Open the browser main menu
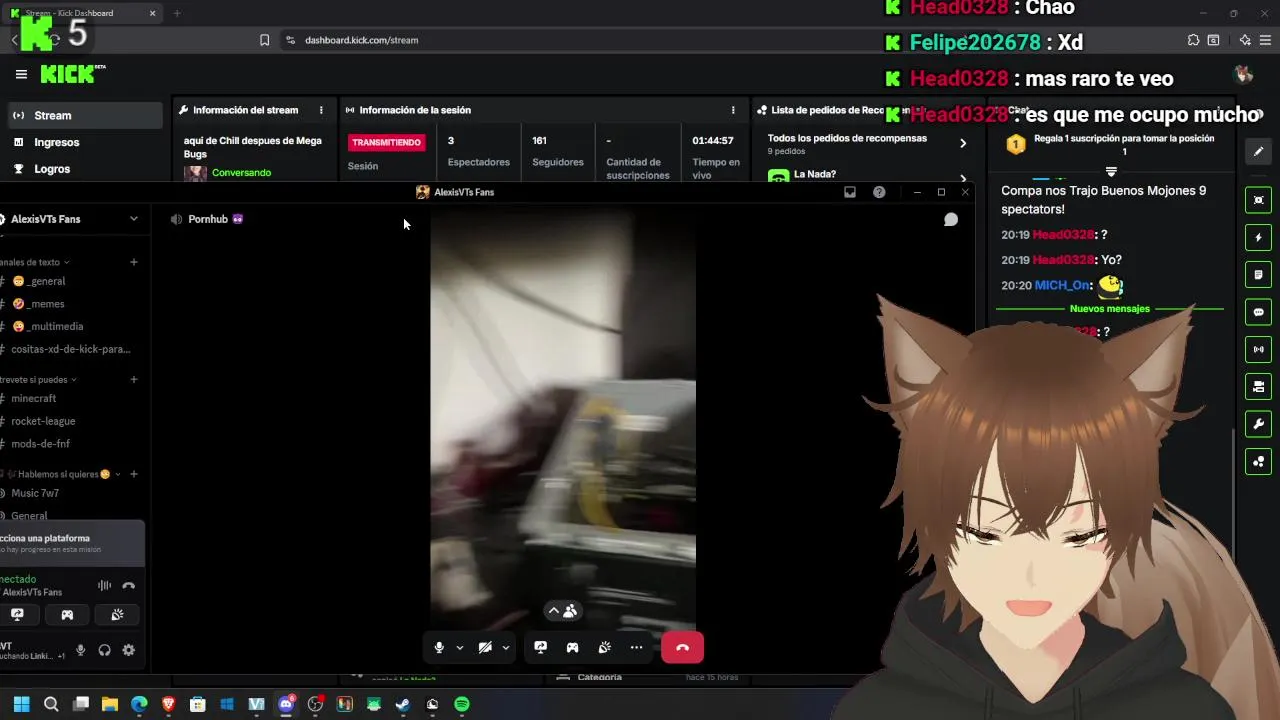 1265,40
